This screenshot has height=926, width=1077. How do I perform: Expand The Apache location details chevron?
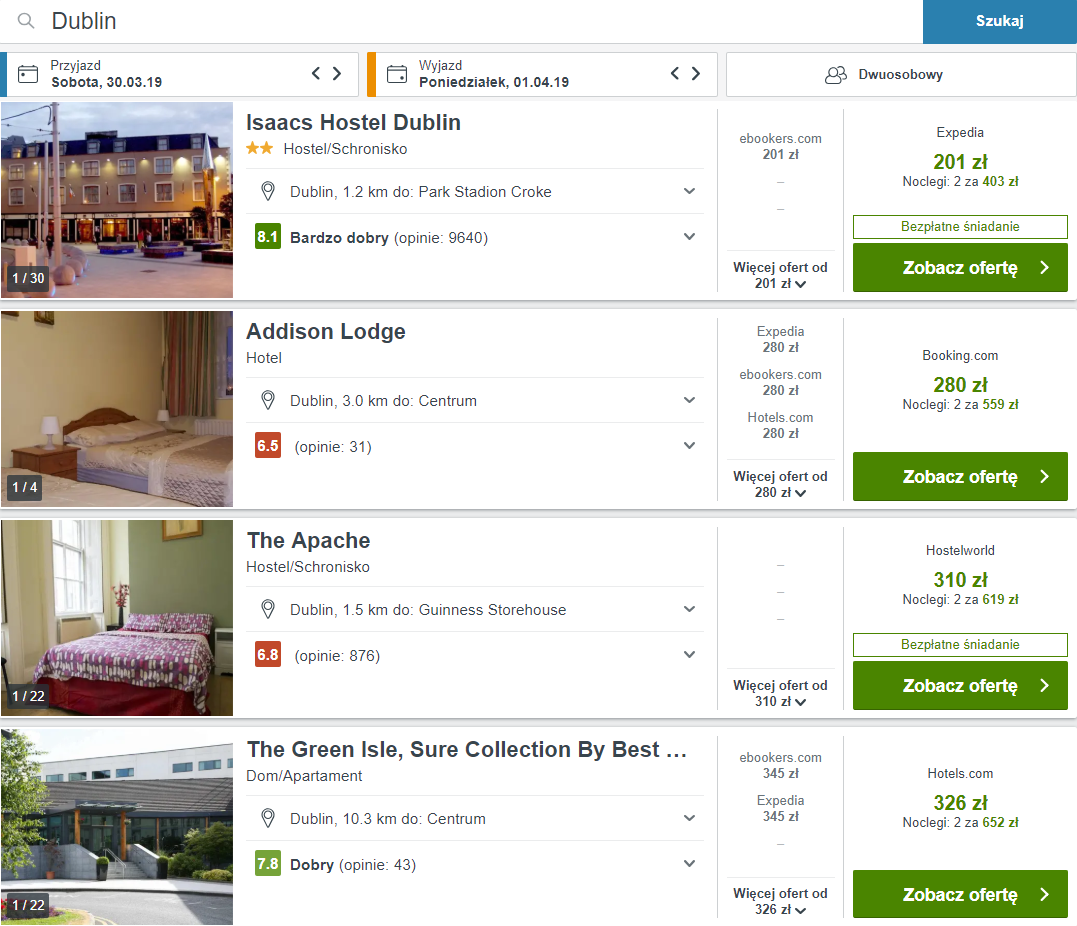tap(690, 609)
